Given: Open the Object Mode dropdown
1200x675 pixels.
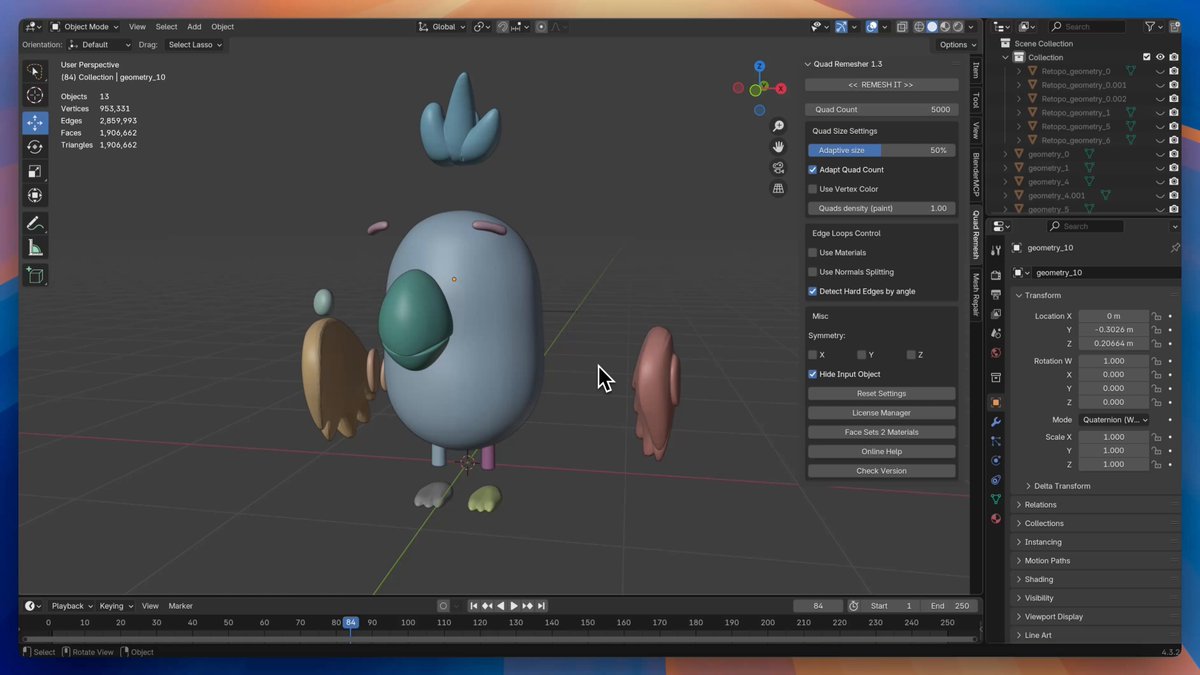Looking at the screenshot, I should (x=85, y=27).
